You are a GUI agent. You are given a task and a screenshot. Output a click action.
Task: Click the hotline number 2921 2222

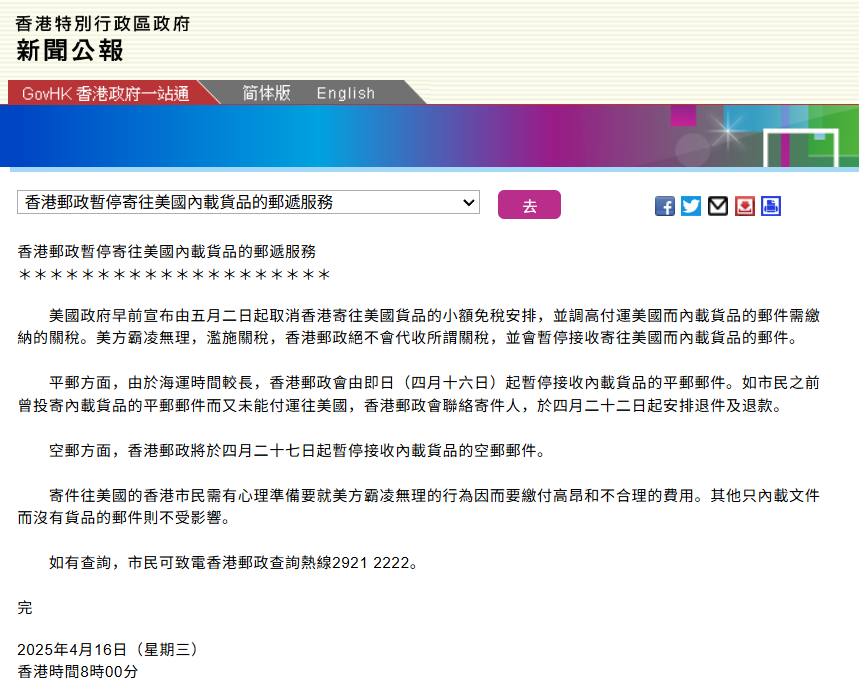tap(370, 562)
